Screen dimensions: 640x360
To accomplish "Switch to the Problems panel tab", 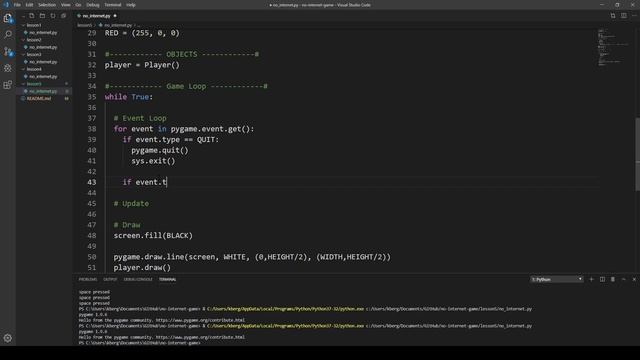I will click(x=88, y=280).
